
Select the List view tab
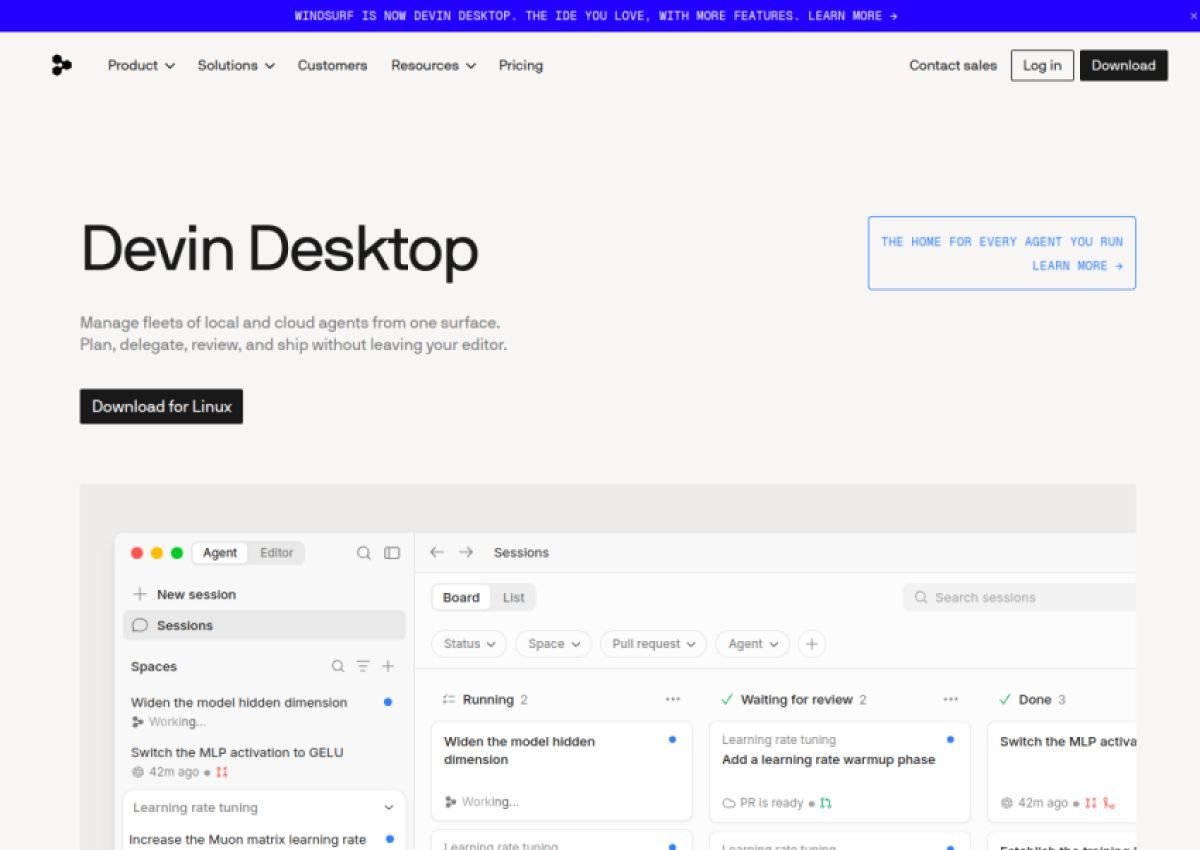[x=514, y=597]
